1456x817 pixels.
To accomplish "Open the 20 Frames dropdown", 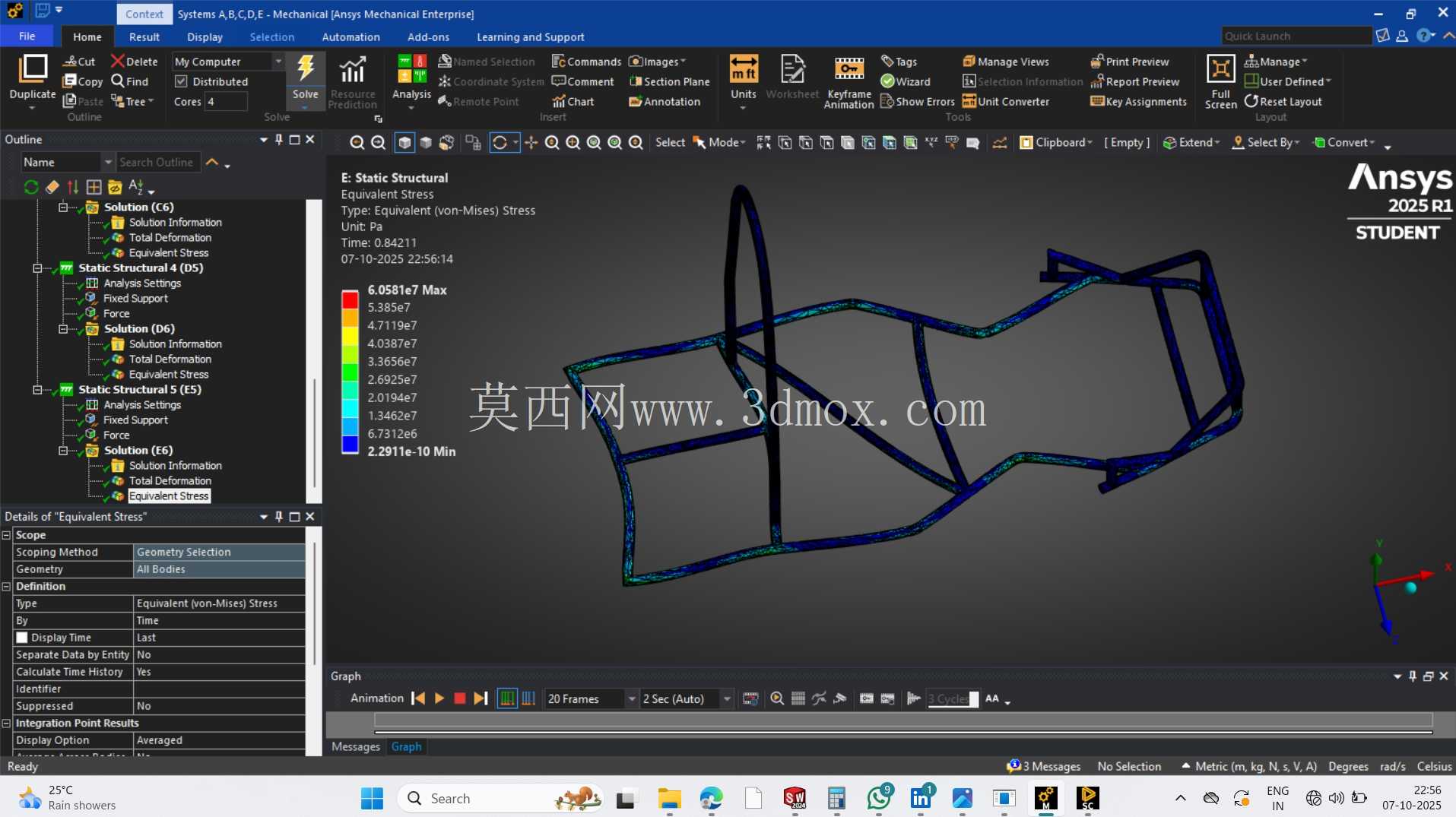I will coord(631,698).
